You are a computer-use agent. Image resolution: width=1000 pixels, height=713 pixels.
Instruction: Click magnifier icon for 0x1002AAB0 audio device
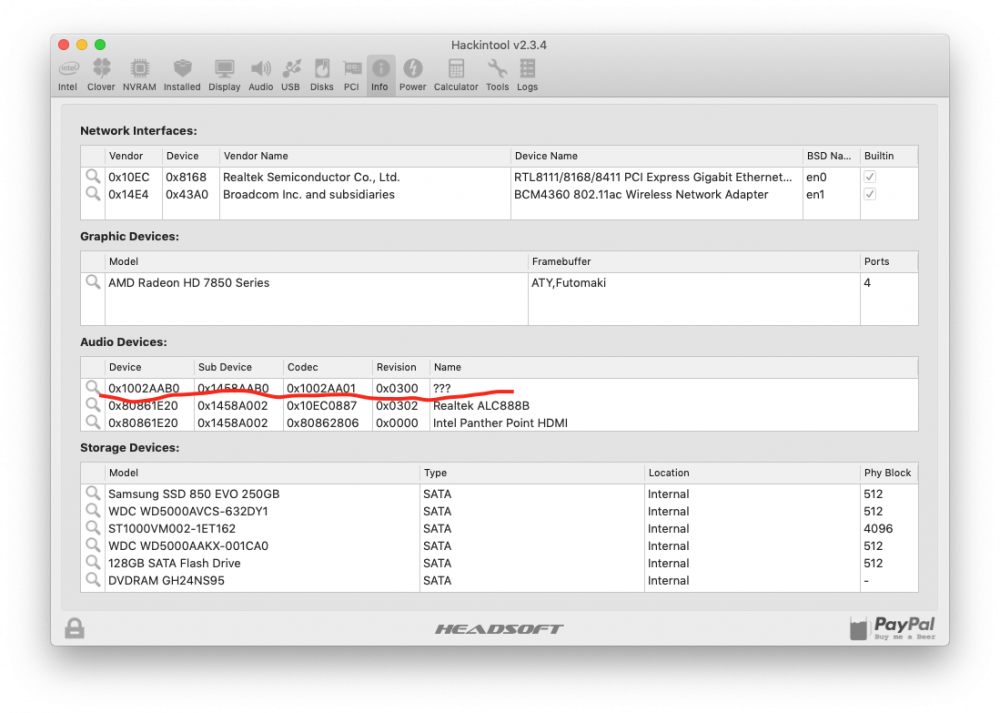click(x=93, y=387)
